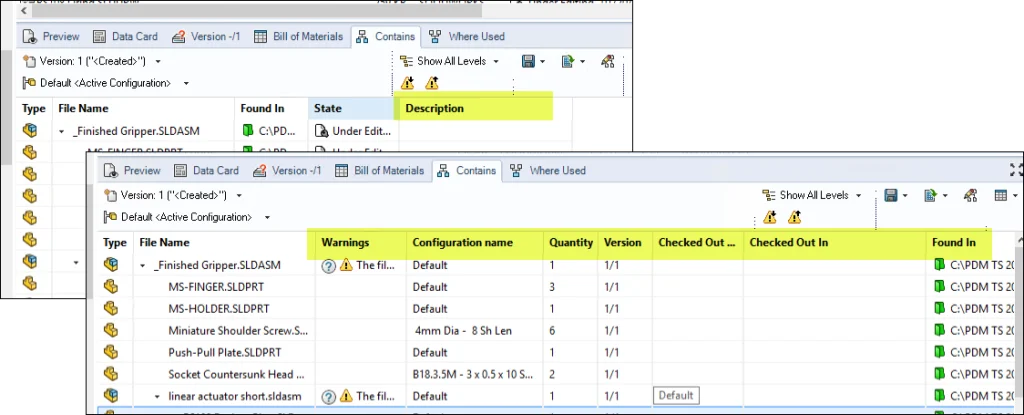Click the previous warning icon in front panel
The image size is (1024, 415).
coord(769,217)
